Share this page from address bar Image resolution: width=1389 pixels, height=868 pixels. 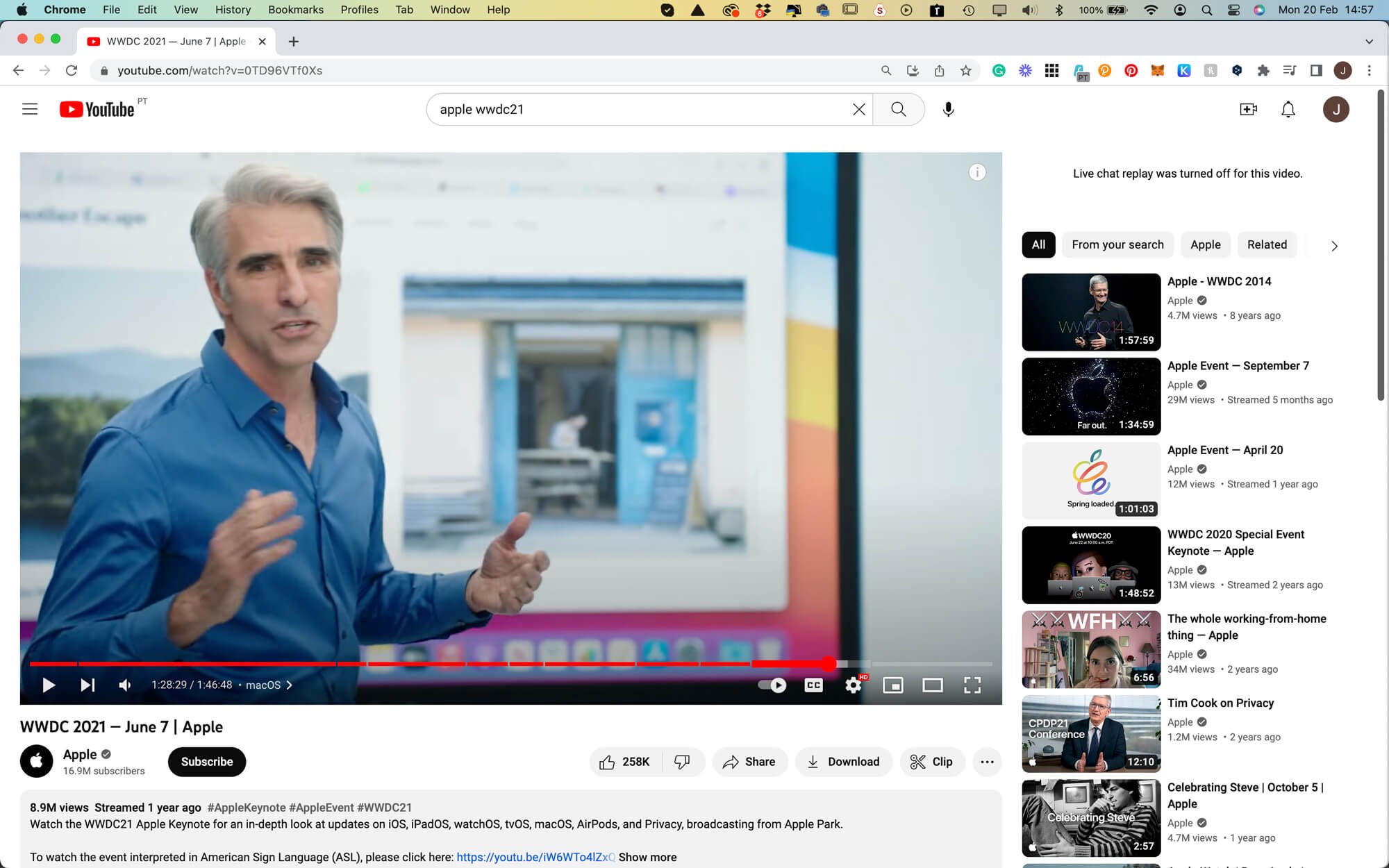coord(939,70)
